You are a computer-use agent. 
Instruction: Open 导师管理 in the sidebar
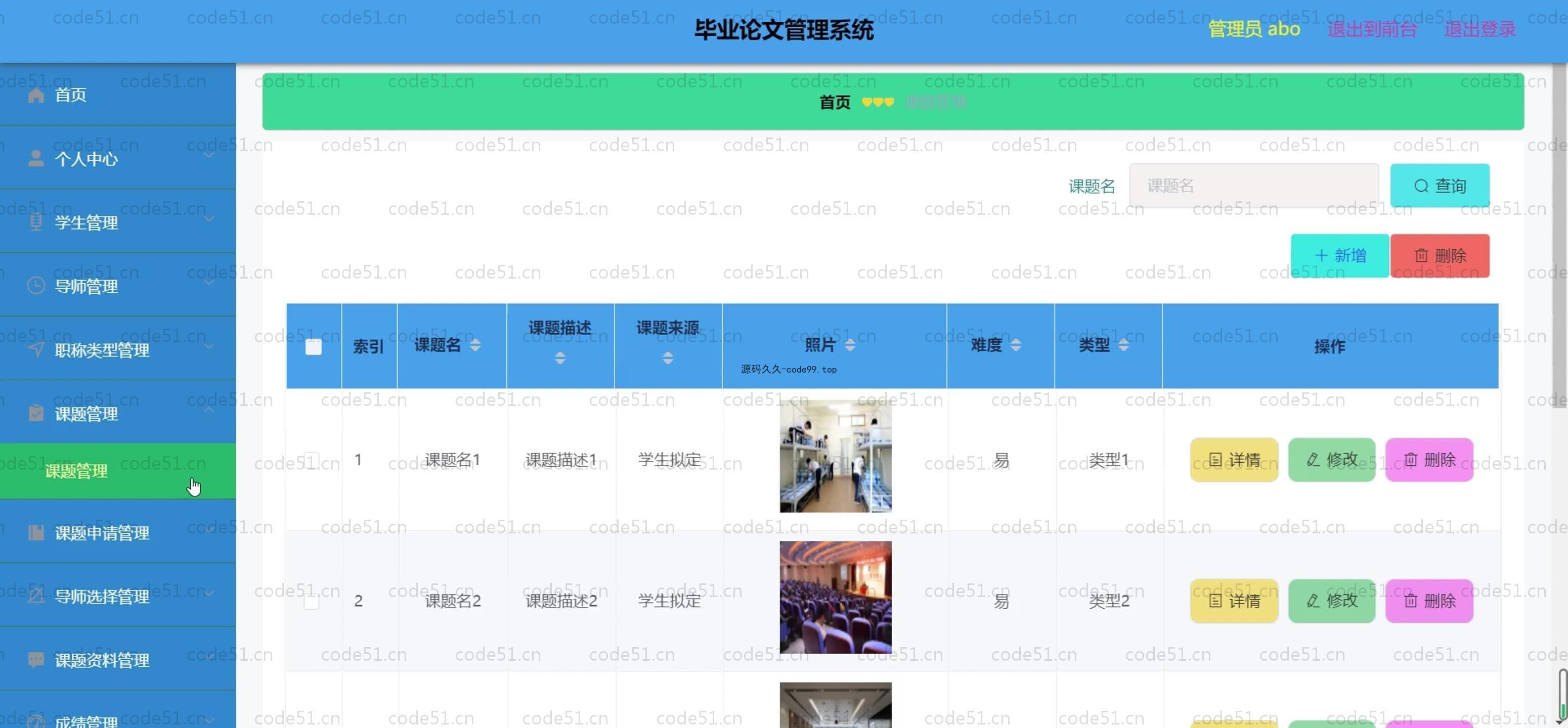(117, 286)
